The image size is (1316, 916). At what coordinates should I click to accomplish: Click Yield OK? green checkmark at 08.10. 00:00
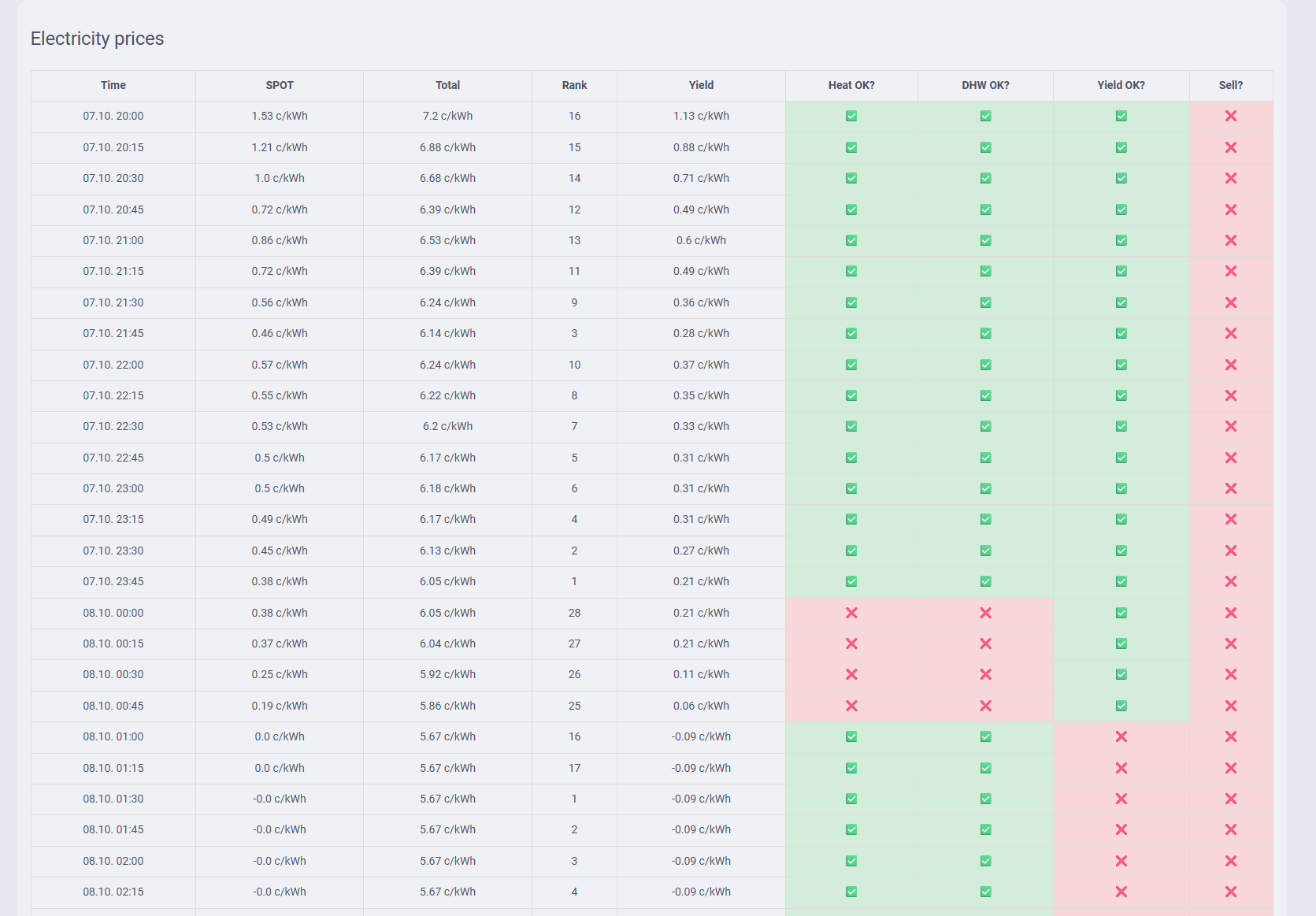1121,613
